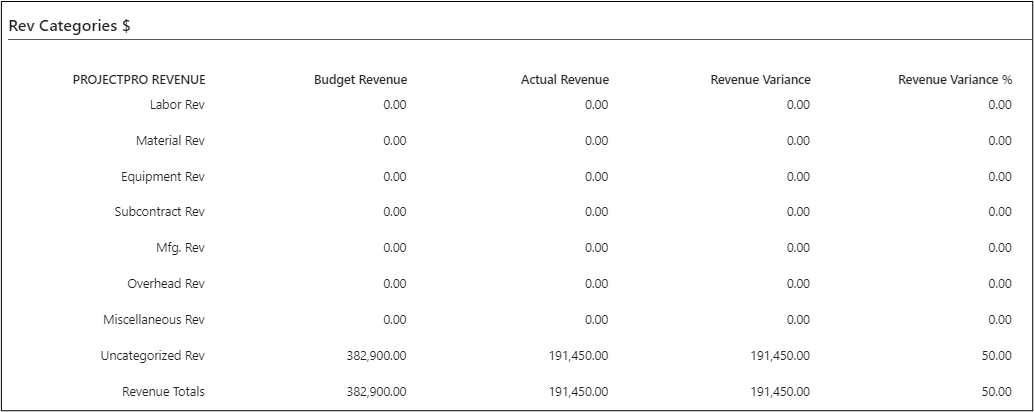Click the Material Rev row label

(x=170, y=141)
